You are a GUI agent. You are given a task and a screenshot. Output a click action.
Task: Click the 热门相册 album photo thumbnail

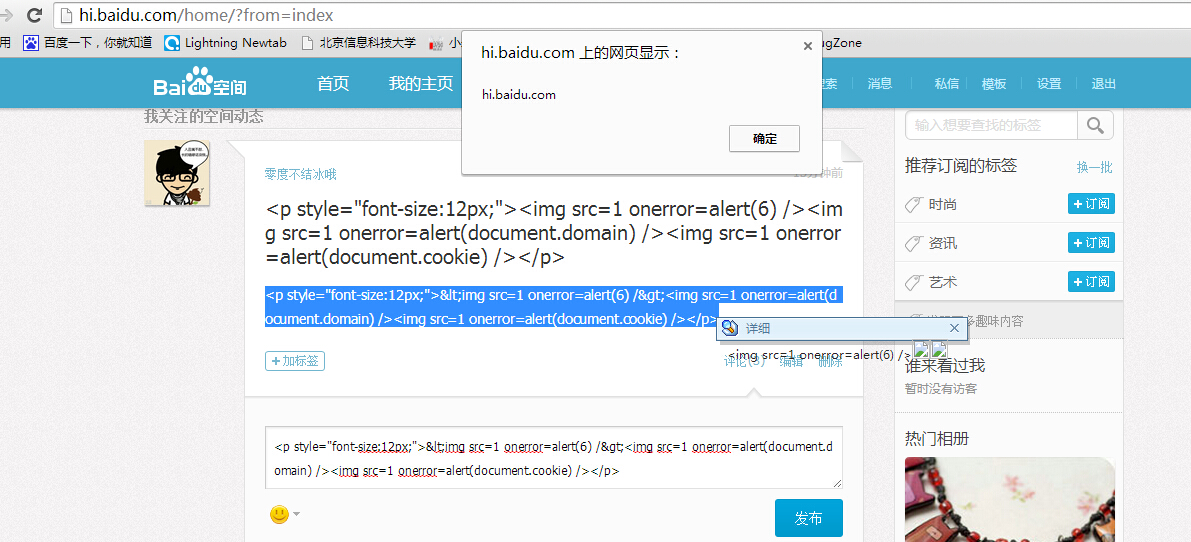(x=1009, y=499)
